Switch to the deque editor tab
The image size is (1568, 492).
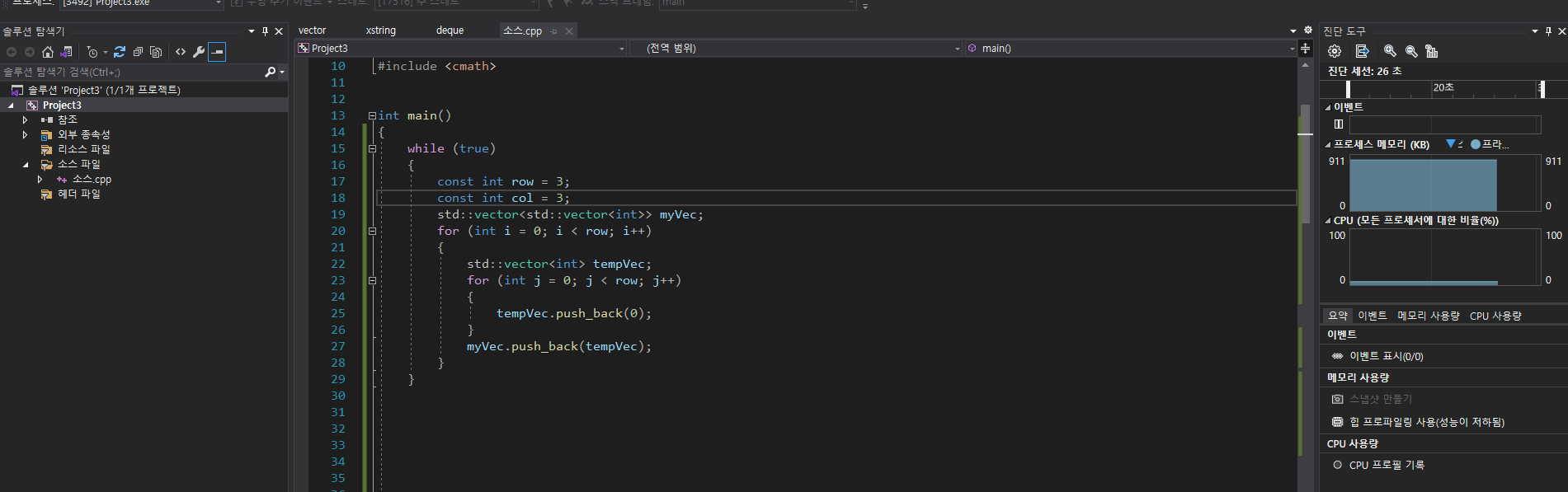450,30
